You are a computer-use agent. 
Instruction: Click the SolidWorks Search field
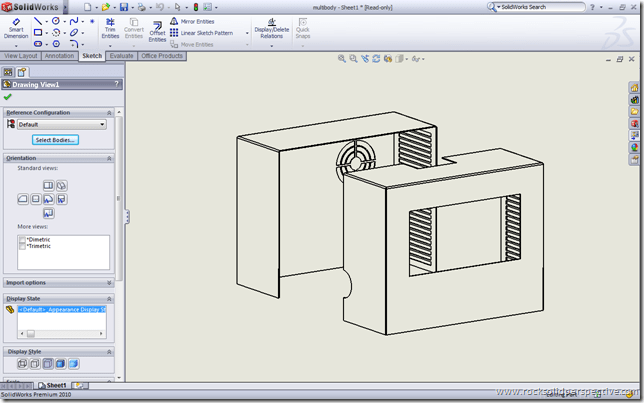pos(540,7)
